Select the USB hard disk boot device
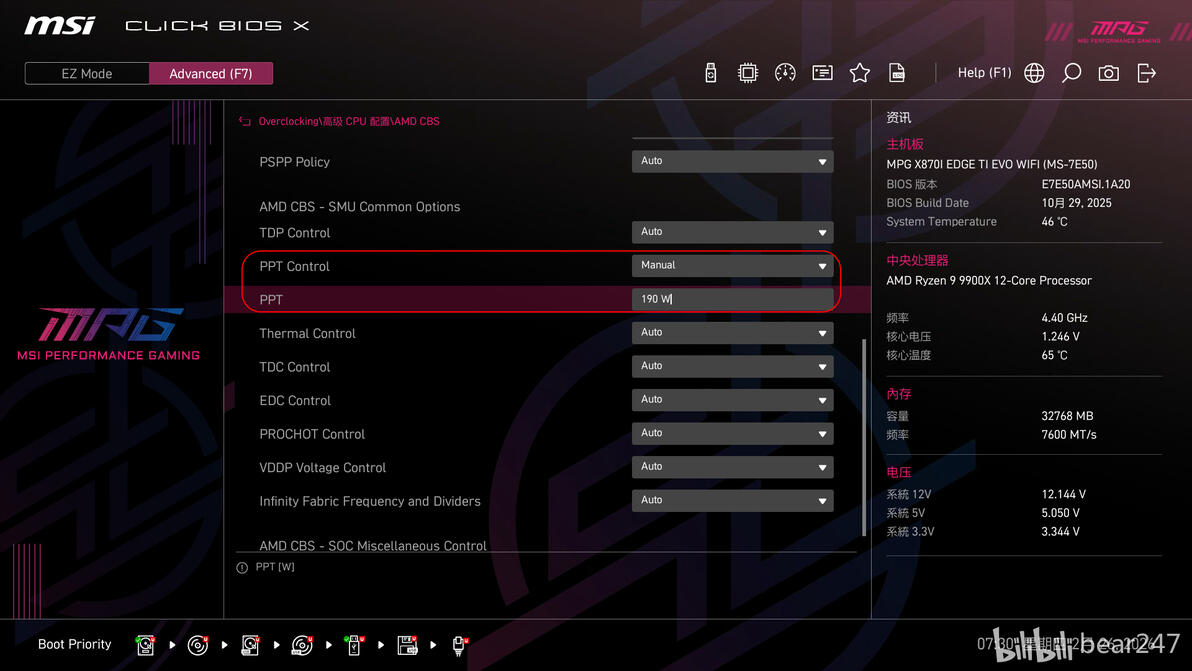Viewport: 1192px width, 671px height. click(x=250, y=645)
